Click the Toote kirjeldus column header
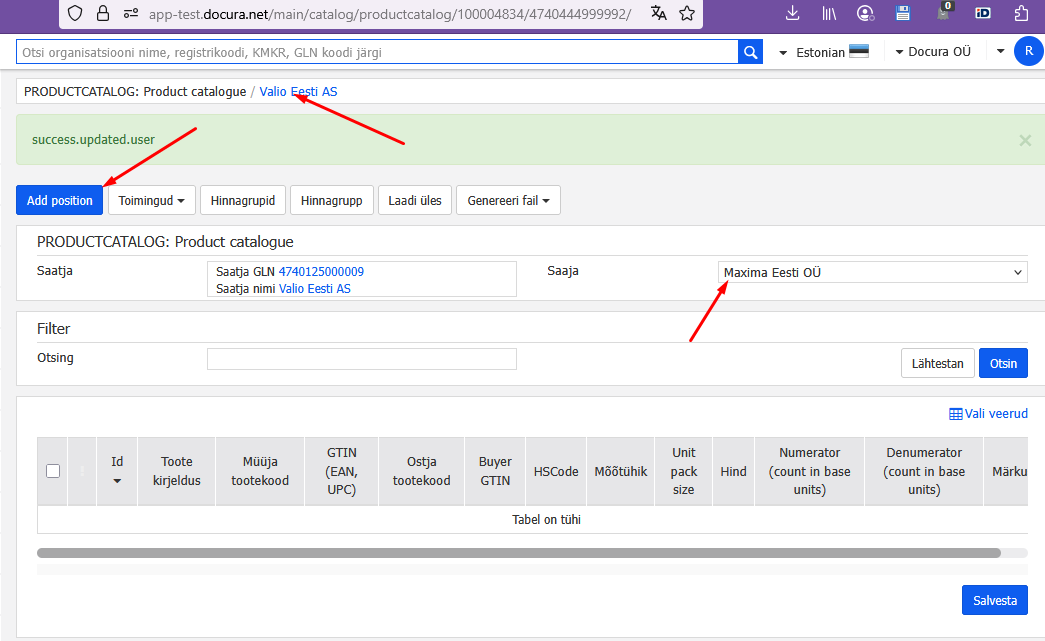1045x641 pixels. pyautogui.click(x=177, y=471)
